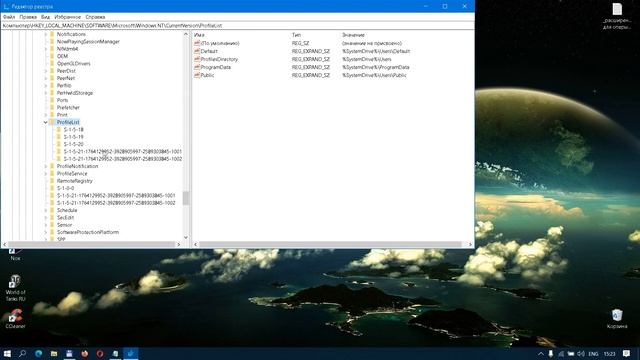Select the S-1-5-18 subkey folder icon
Image resolution: width=640 pixels, height=360 pixels.
pyautogui.click(x=58, y=129)
